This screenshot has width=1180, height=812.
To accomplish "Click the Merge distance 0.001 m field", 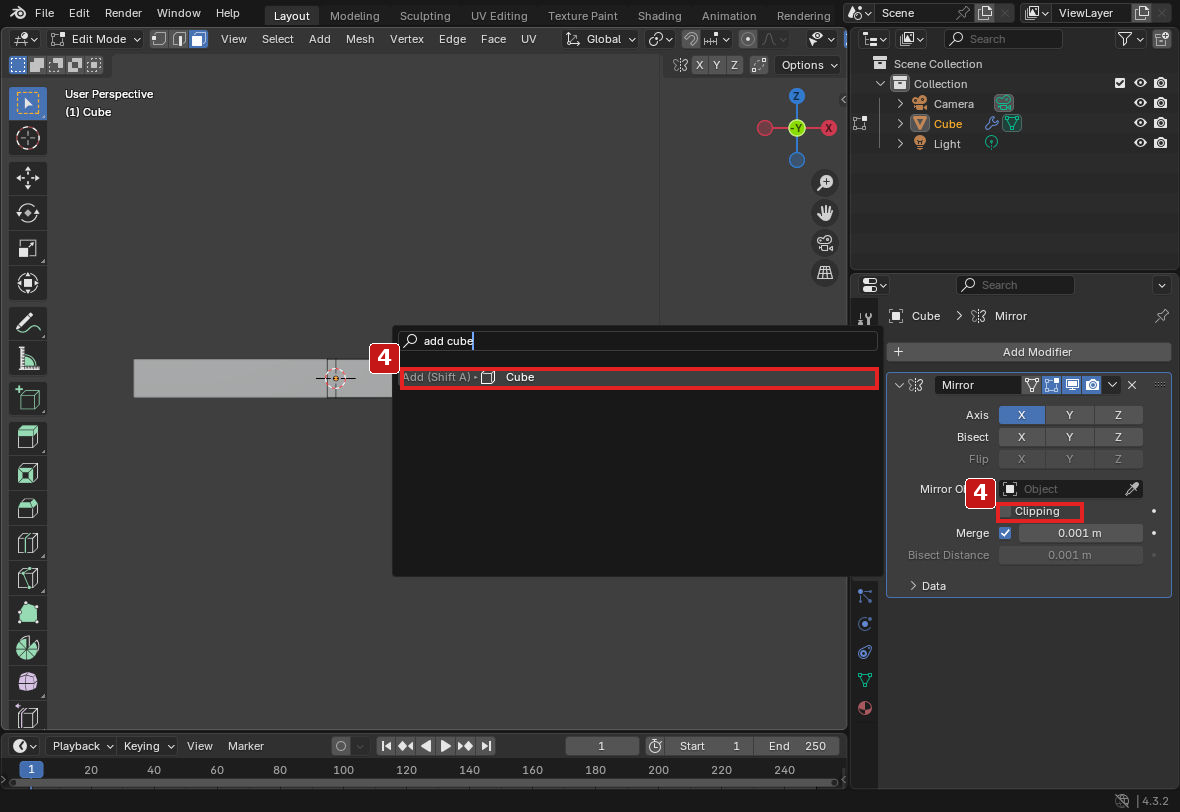I will click(x=1080, y=533).
